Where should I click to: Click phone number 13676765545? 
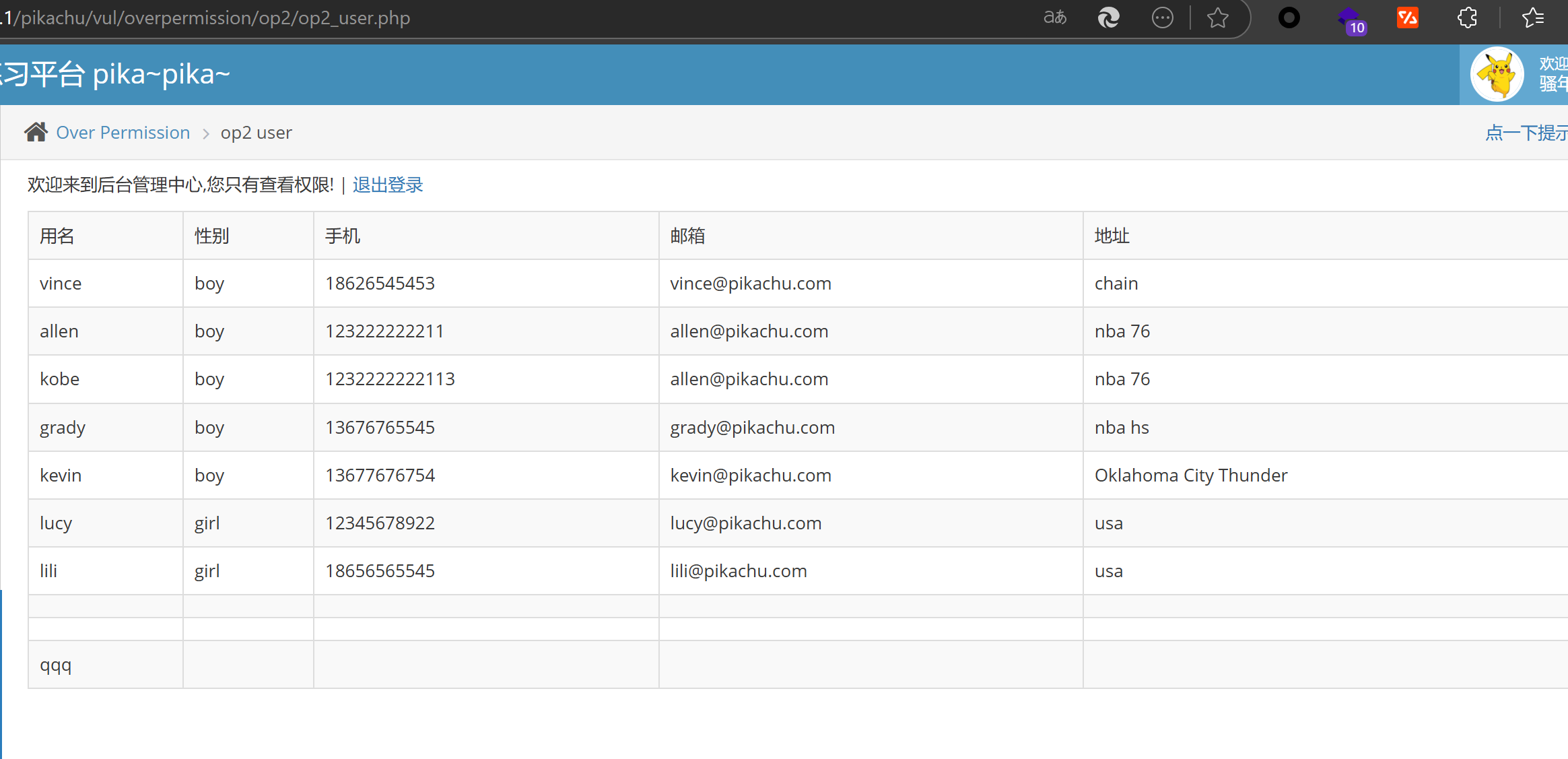tap(380, 428)
